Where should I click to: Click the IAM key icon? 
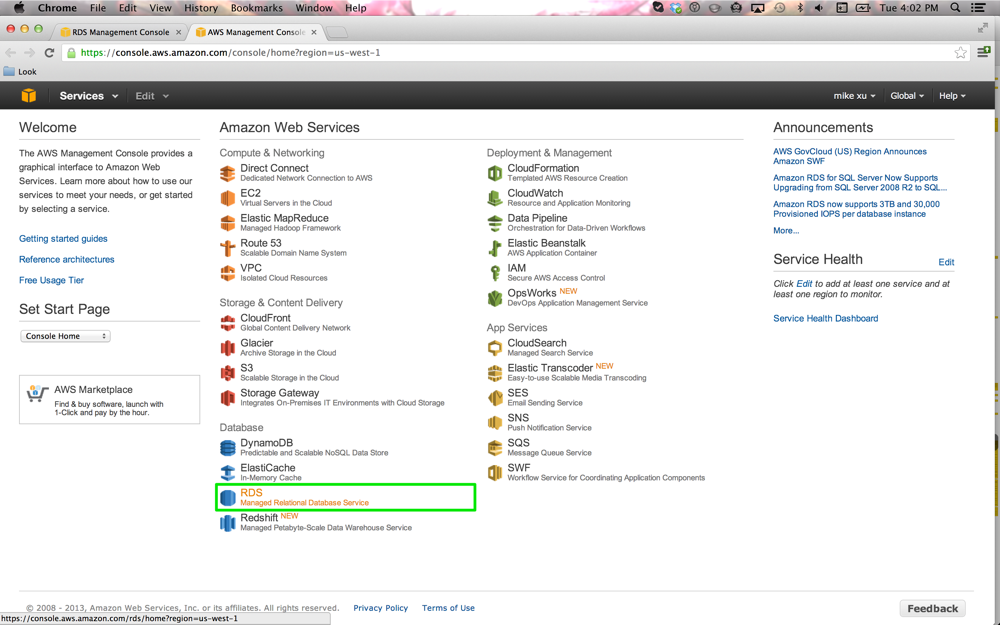[495, 273]
